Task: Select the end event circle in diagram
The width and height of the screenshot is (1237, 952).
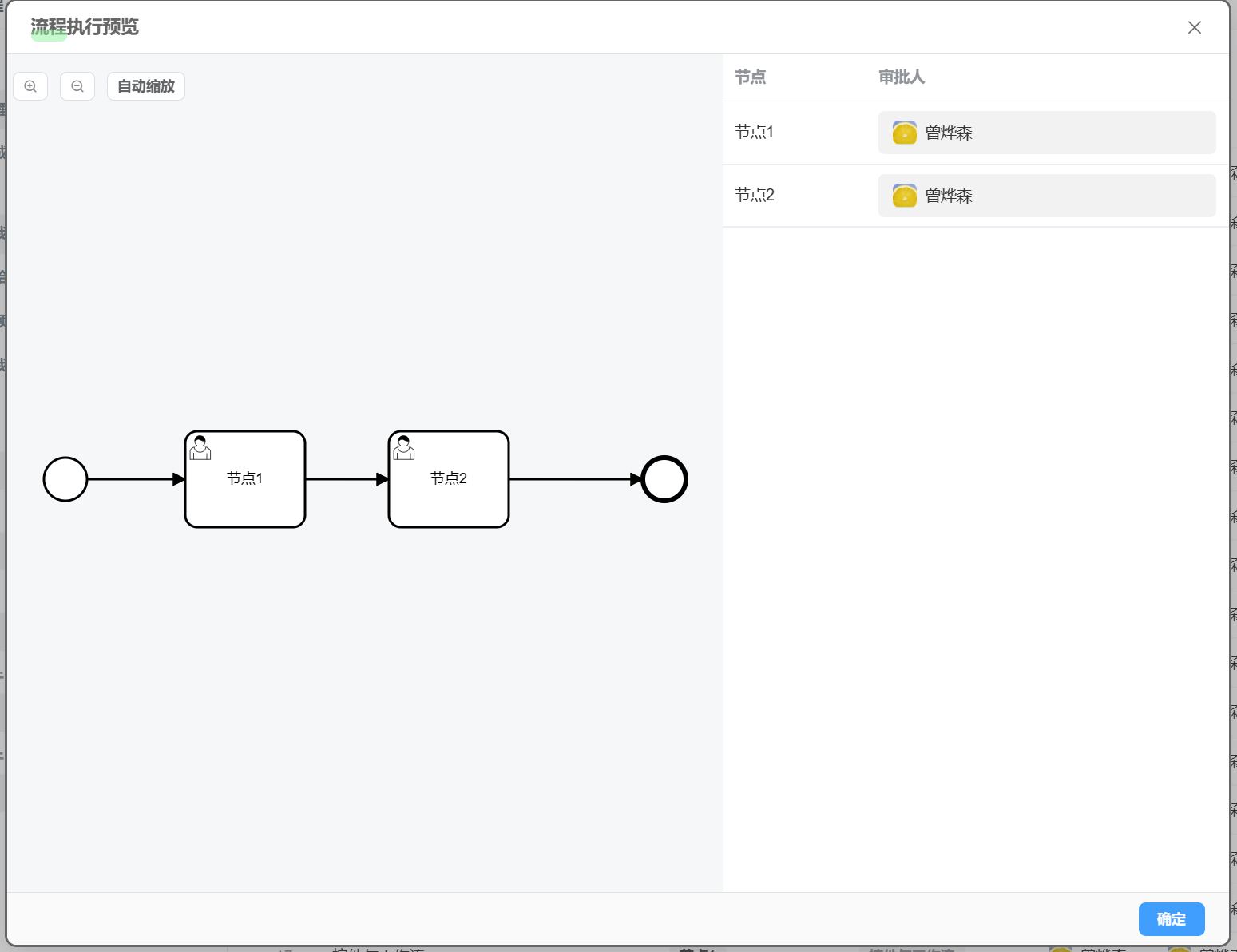Action: 664,479
